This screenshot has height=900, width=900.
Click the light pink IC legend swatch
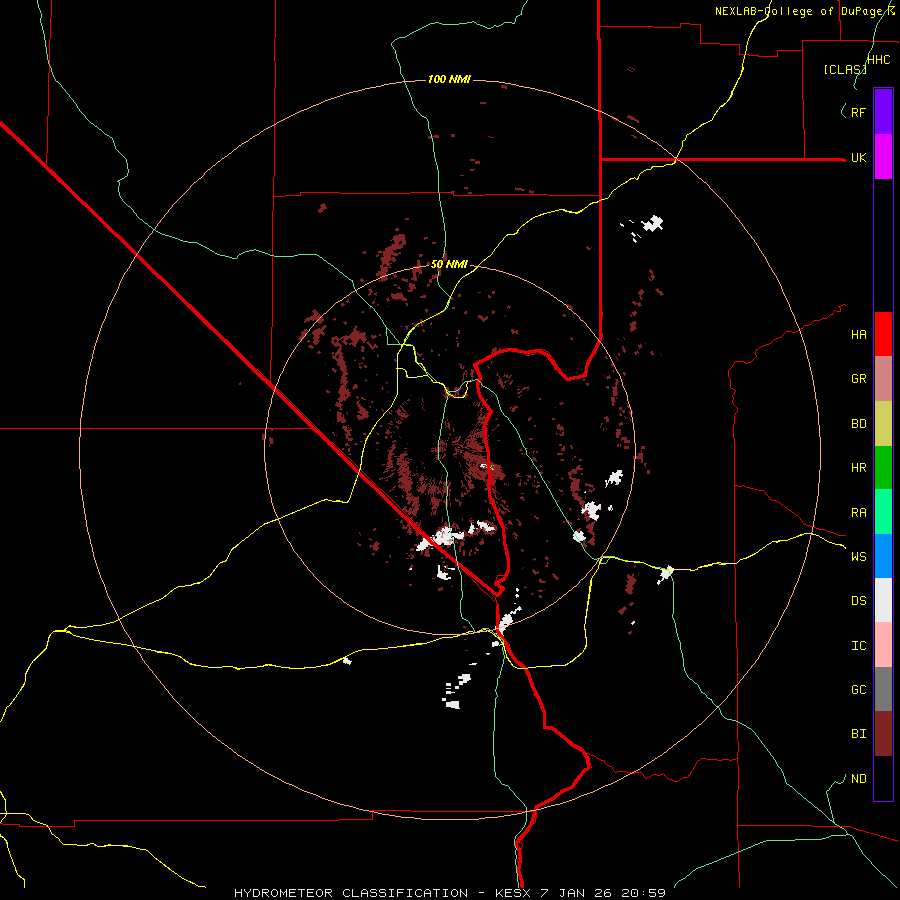click(883, 645)
